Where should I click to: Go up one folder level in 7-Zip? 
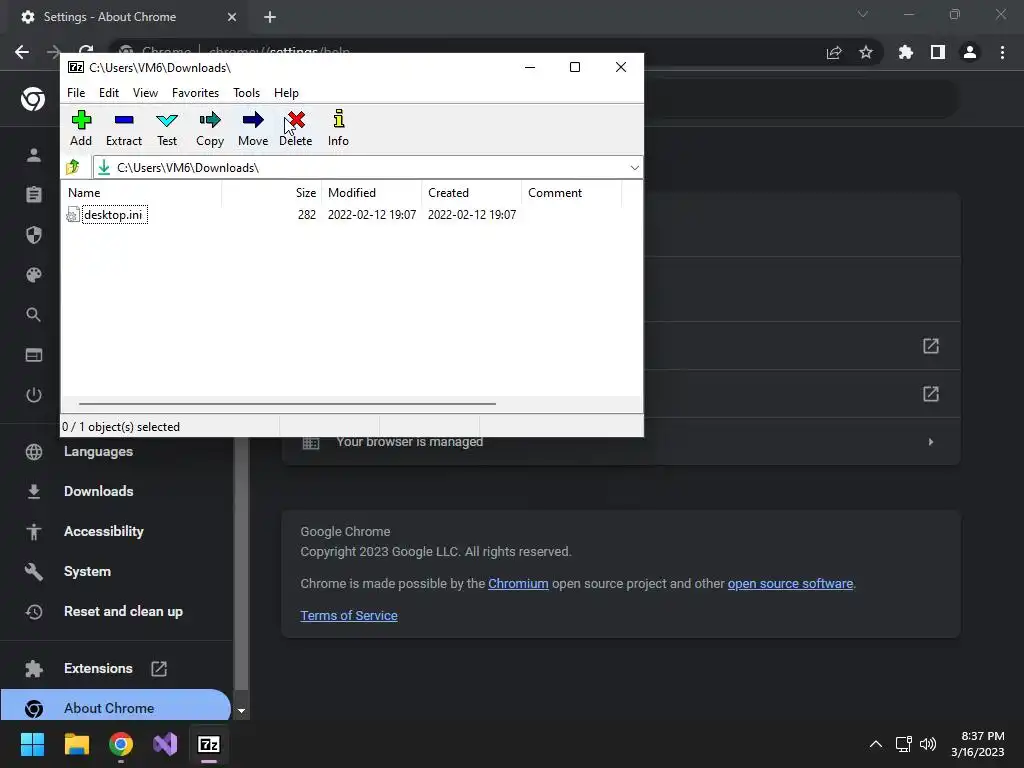[73, 167]
